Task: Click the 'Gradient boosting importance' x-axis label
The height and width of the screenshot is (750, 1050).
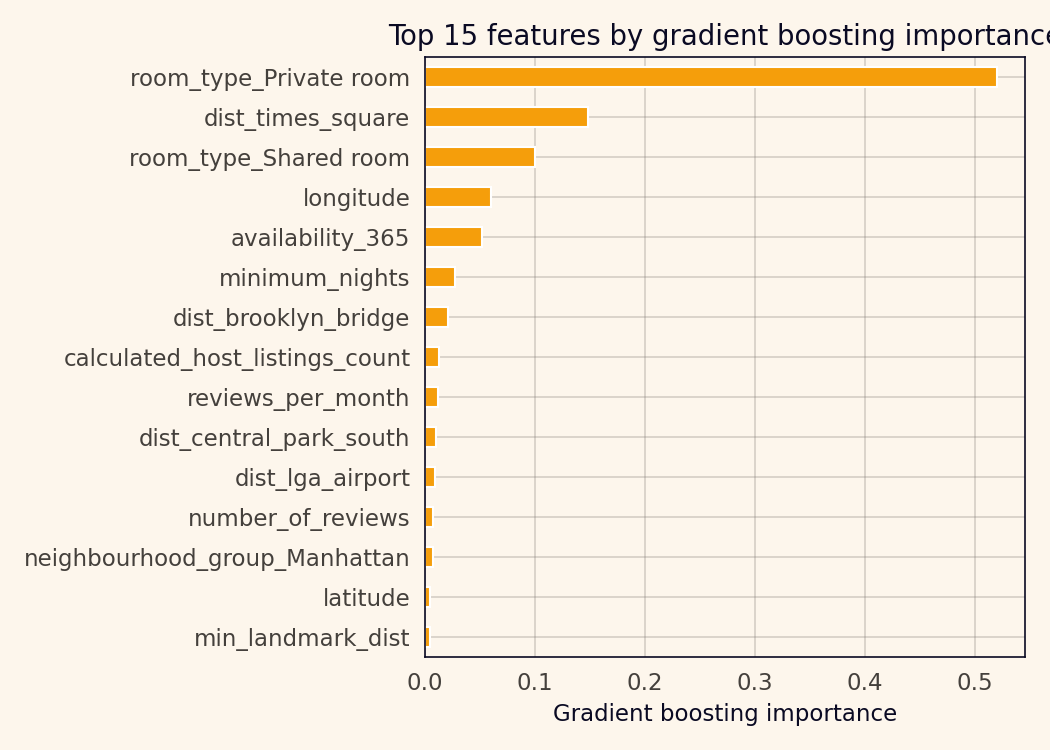Action: coord(724,714)
